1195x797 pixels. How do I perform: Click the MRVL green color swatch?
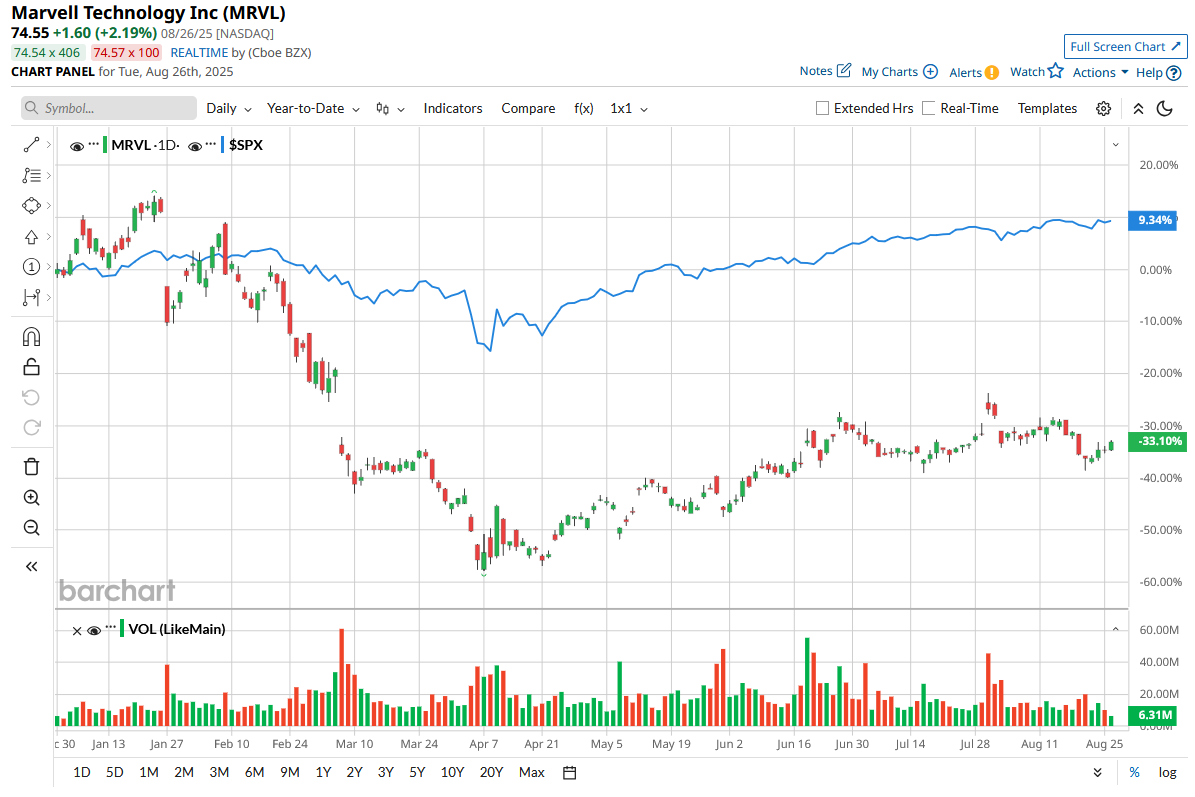[105, 145]
